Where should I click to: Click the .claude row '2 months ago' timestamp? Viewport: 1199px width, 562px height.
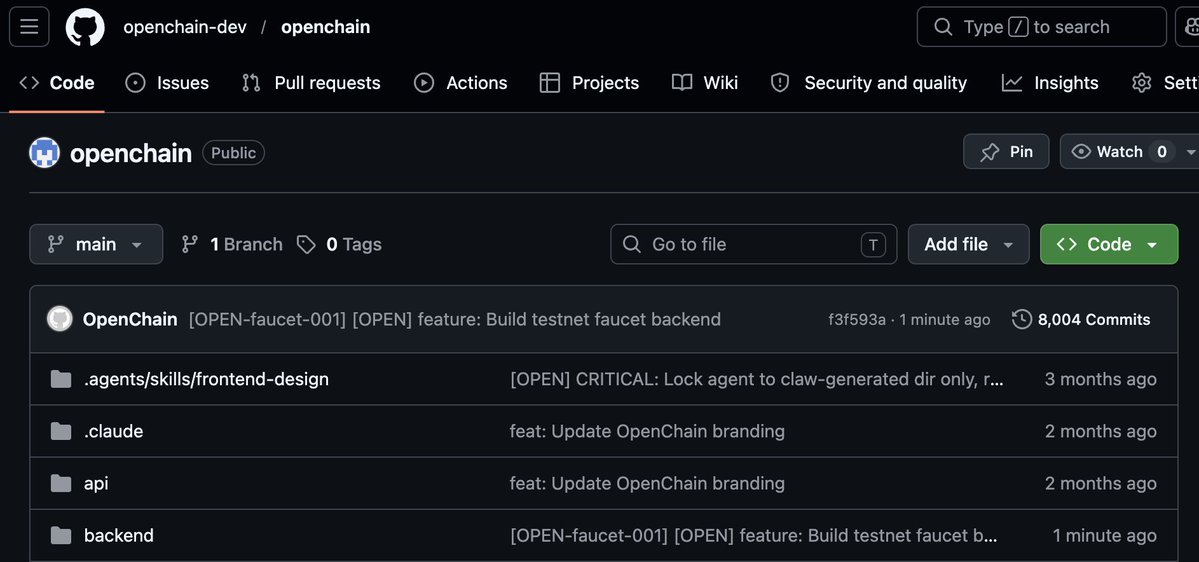click(1100, 431)
